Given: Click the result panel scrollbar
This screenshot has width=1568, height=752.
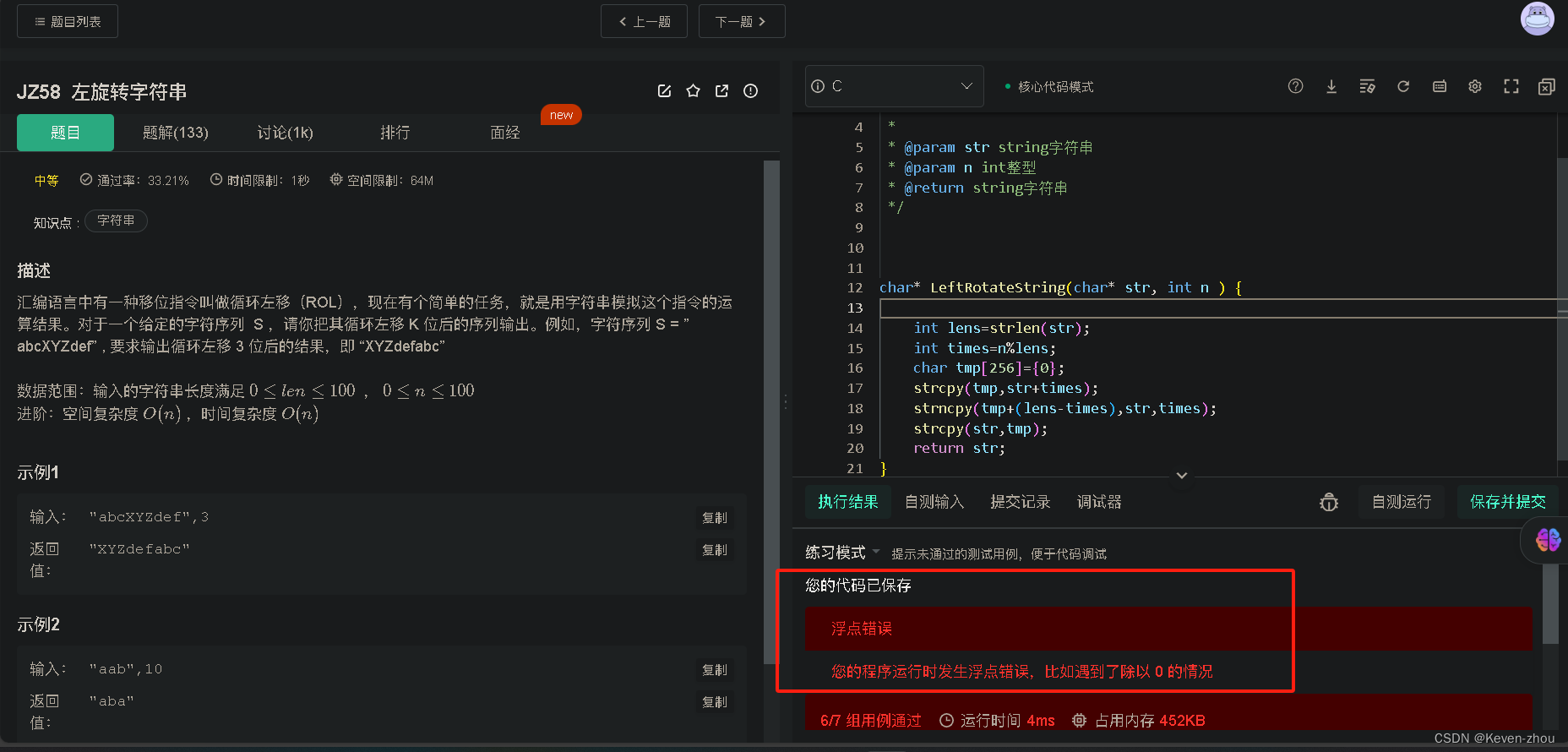Looking at the screenshot, I should 1550,604.
